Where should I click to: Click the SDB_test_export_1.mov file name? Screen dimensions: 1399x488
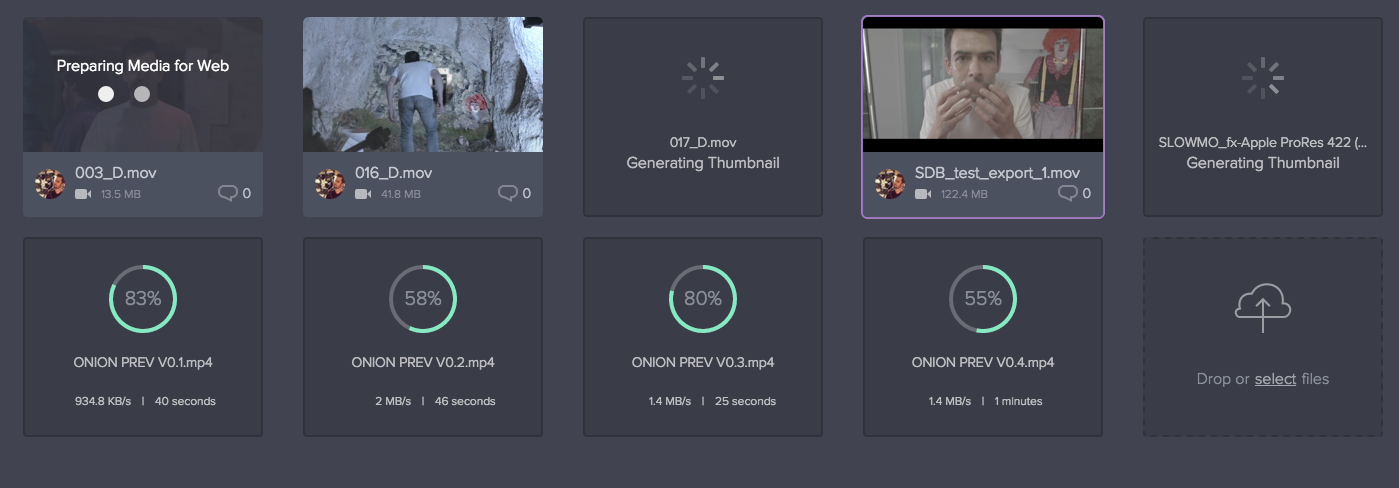(x=997, y=173)
